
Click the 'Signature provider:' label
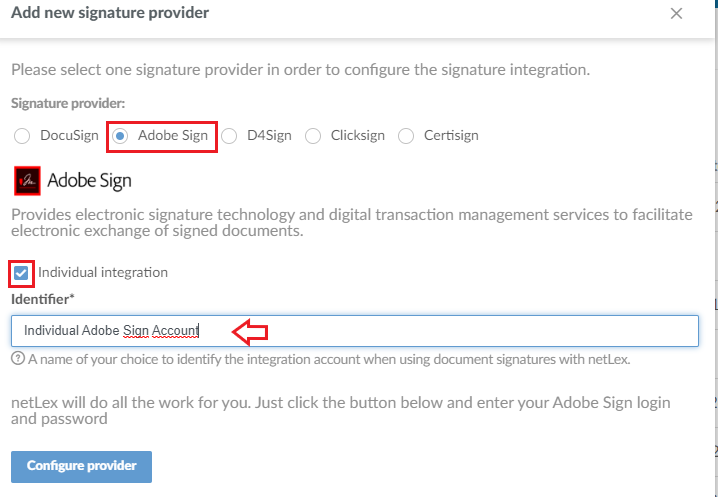coord(68,103)
